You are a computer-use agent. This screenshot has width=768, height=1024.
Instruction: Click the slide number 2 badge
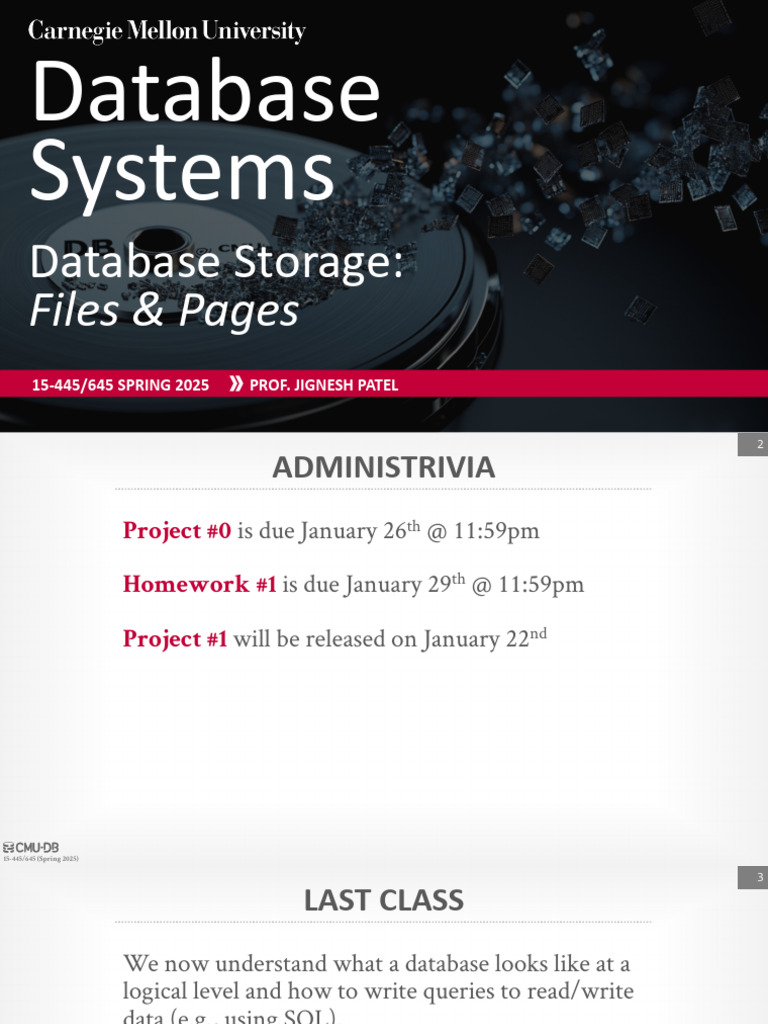753,444
